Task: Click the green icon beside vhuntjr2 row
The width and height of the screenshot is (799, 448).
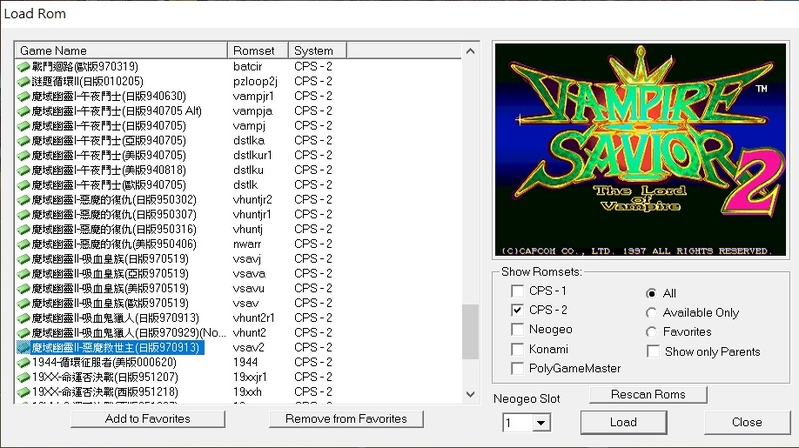Action: pos(23,200)
